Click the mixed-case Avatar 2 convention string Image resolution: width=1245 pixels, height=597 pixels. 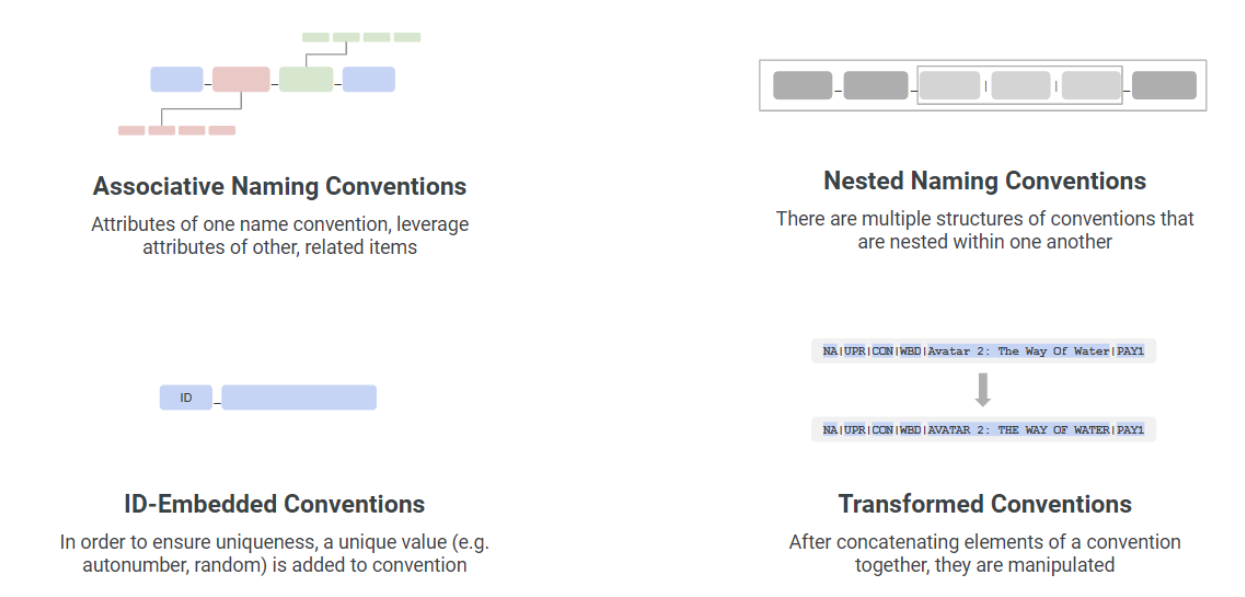(983, 352)
